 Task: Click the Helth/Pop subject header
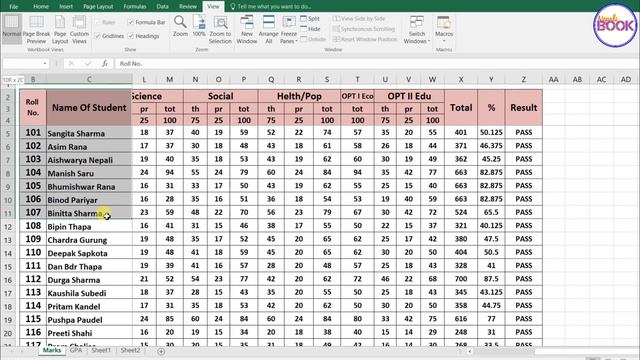click(x=299, y=96)
